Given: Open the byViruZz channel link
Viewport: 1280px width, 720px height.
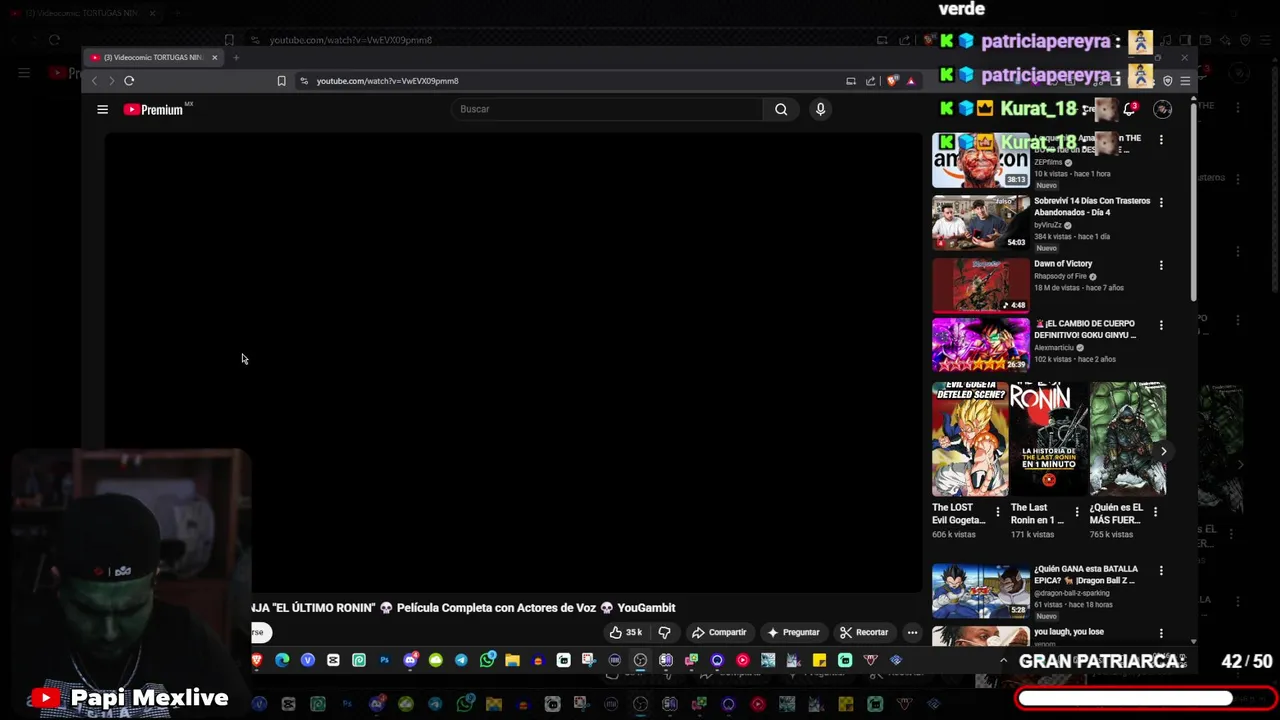Looking at the screenshot, I should 1048,225.
